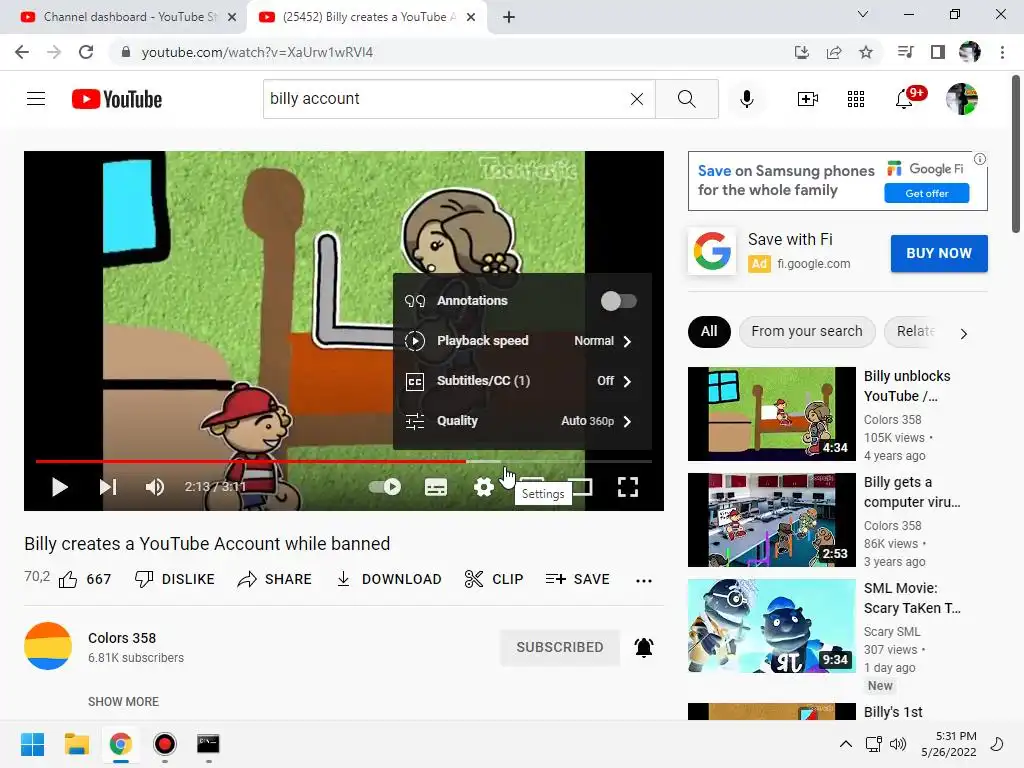The image size is (1024, 768).
Task: Search with your voice microphone
Action: coord(746,99)
